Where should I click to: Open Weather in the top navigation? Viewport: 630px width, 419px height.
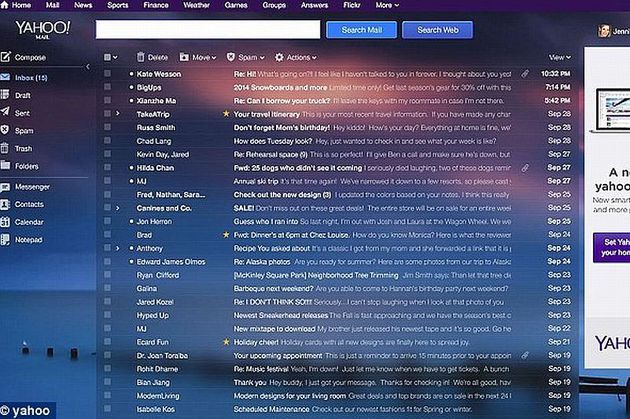pyautogui.click(x=196, y=5)
